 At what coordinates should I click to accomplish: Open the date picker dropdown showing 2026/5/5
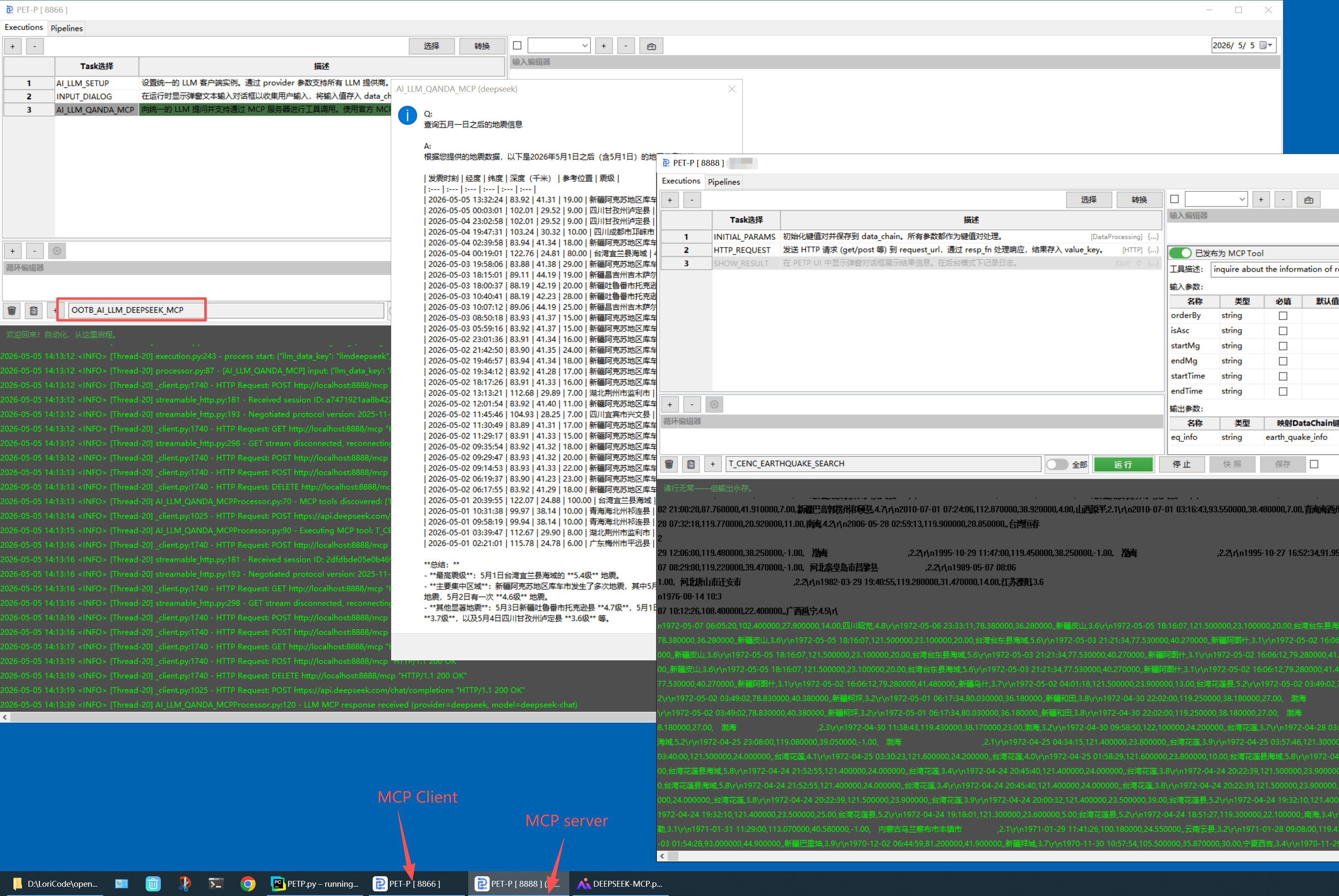click(1267, 45)
